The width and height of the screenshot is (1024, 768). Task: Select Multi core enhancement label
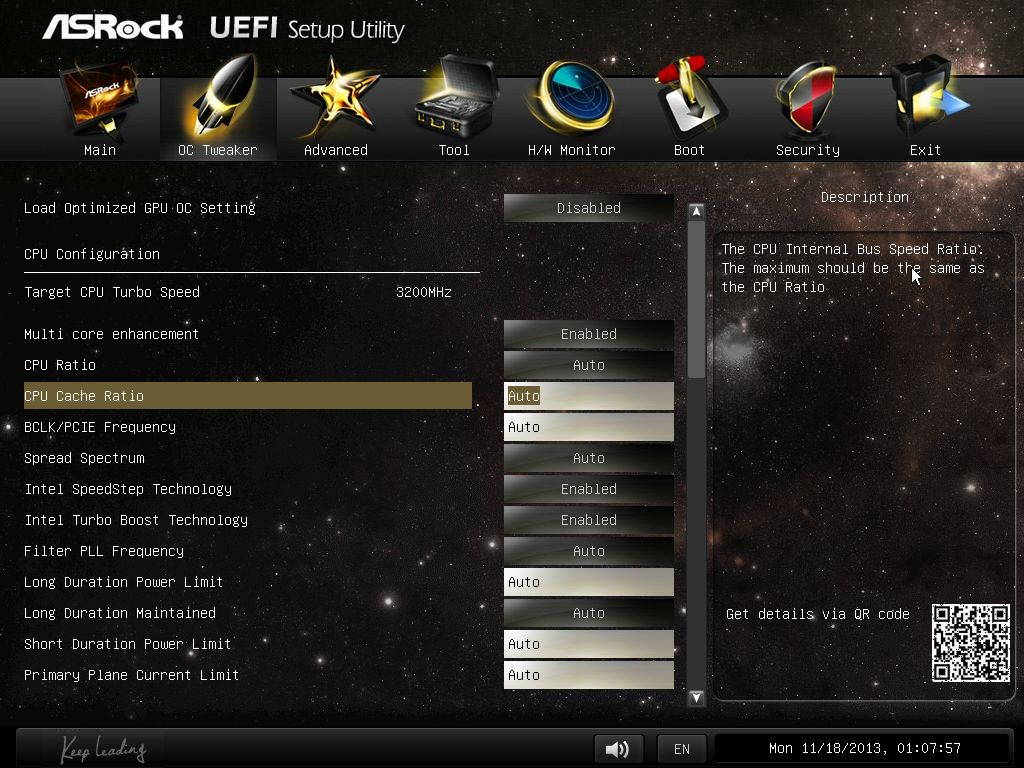click(x=111, y=334)
